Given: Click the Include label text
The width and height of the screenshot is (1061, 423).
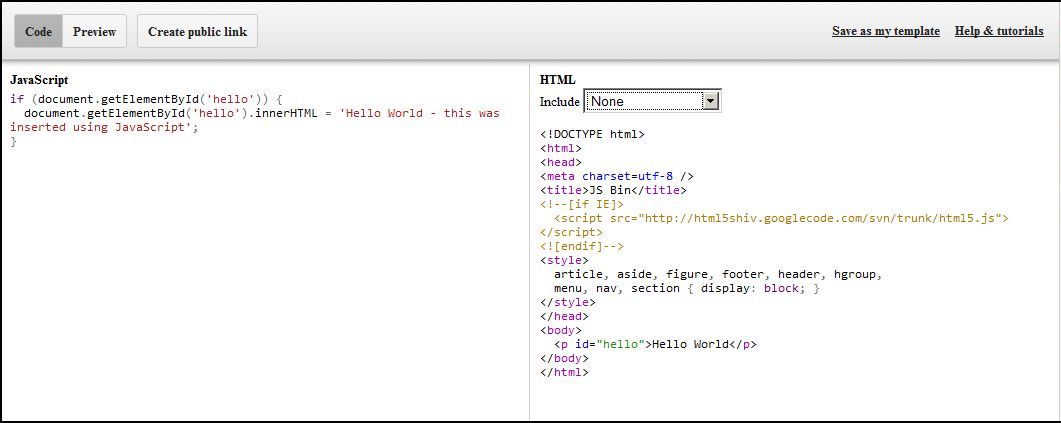Looking at the screenshot, I should pyautogui.click(x=560, y=102).
